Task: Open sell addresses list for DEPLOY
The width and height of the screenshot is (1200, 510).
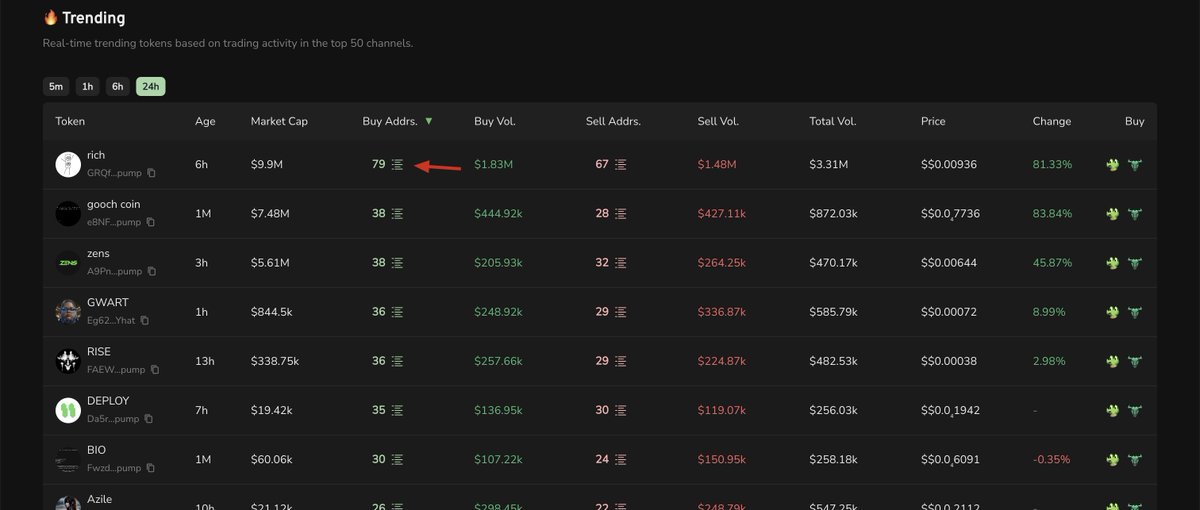Action: 621,410
